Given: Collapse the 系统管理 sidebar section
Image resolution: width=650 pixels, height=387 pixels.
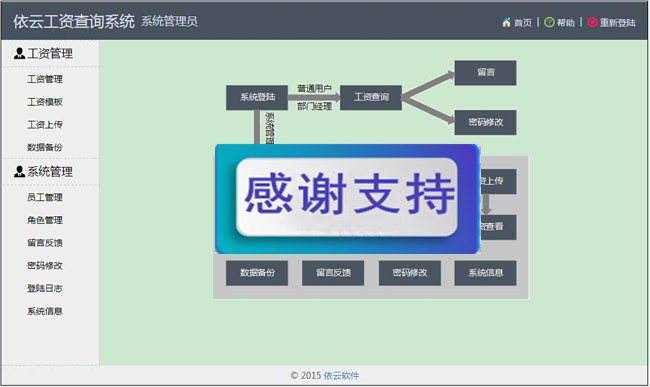Looking at the screenshot, I should coord(50,172).
